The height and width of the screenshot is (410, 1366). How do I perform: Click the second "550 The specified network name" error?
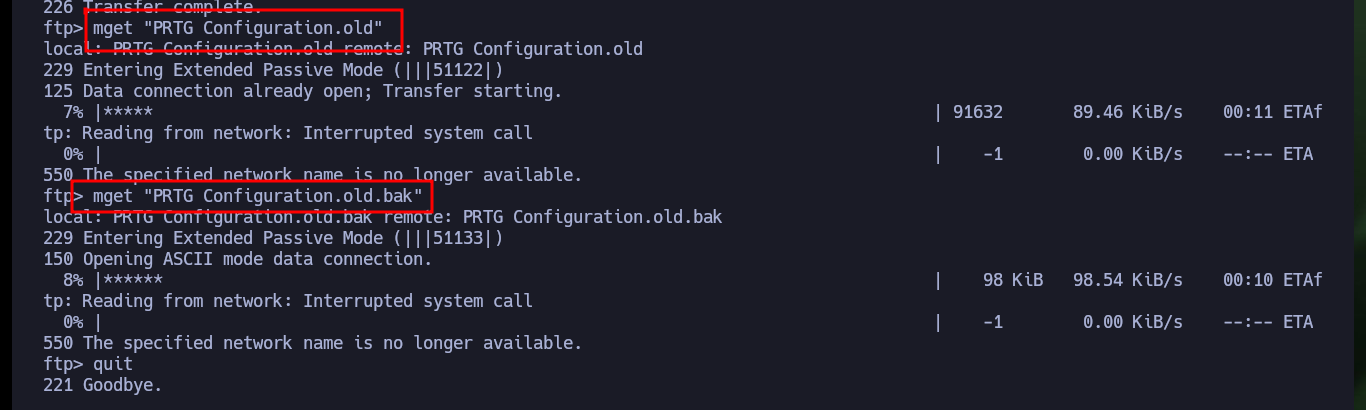313,343
